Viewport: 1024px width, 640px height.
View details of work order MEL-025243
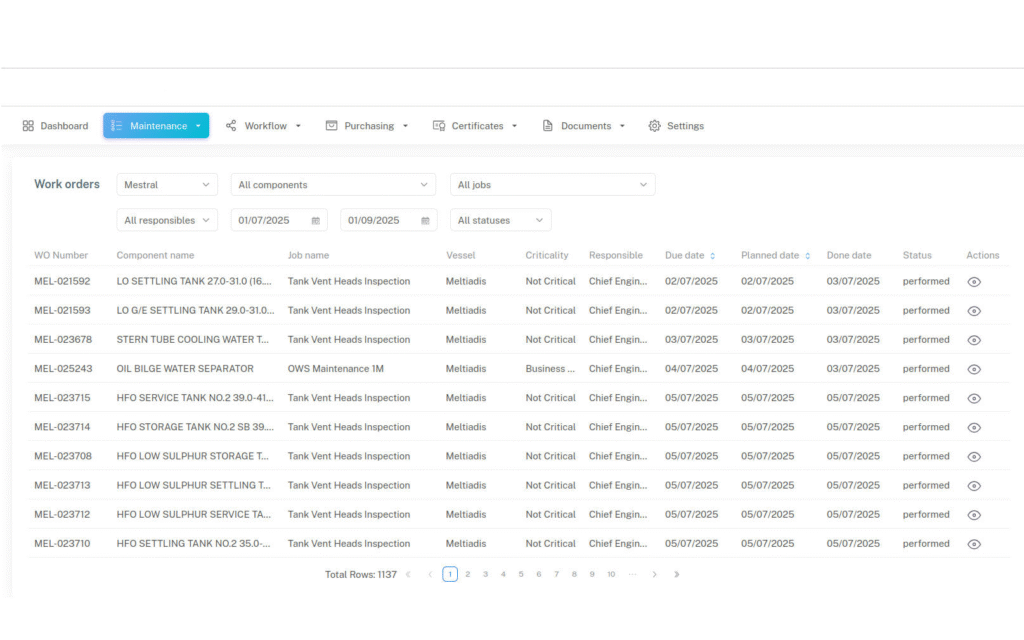pos(974,369)
